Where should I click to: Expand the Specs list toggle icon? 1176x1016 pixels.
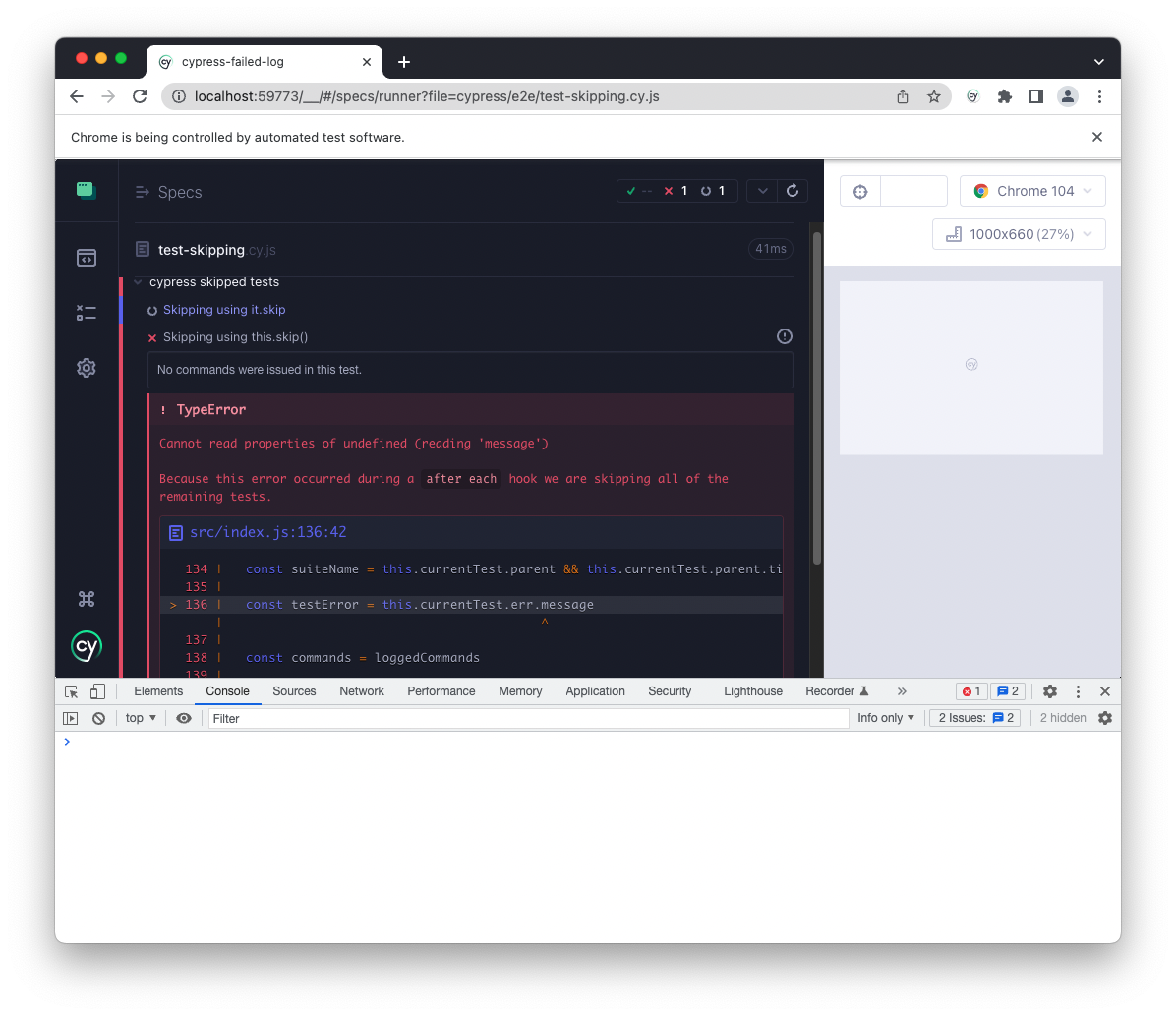click(x=143, y=192)
